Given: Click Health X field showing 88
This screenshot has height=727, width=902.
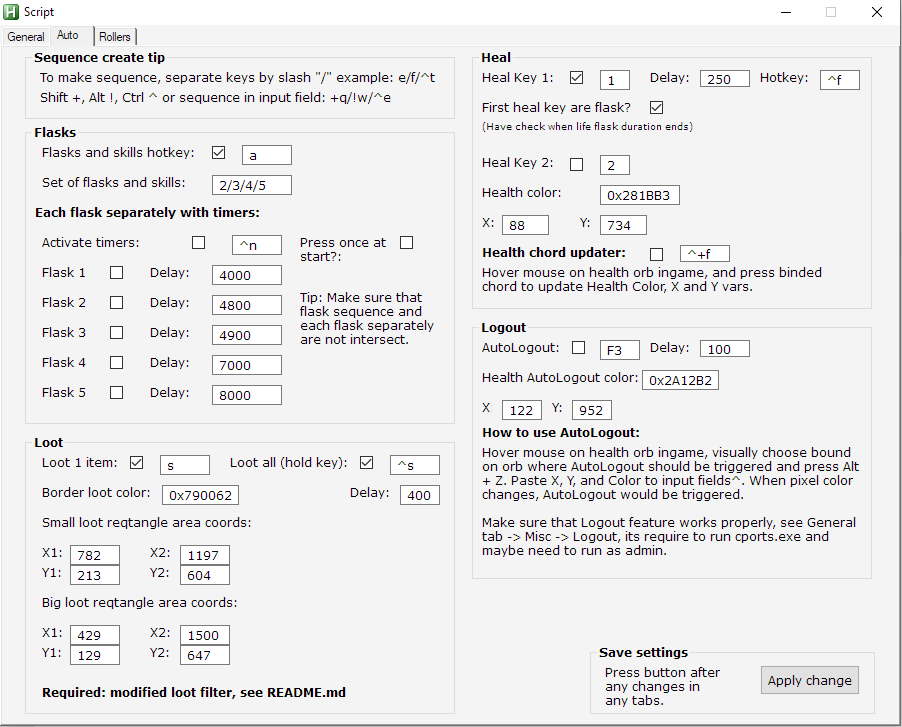Looking at the screenshot, I should click(x=525, y=225).
